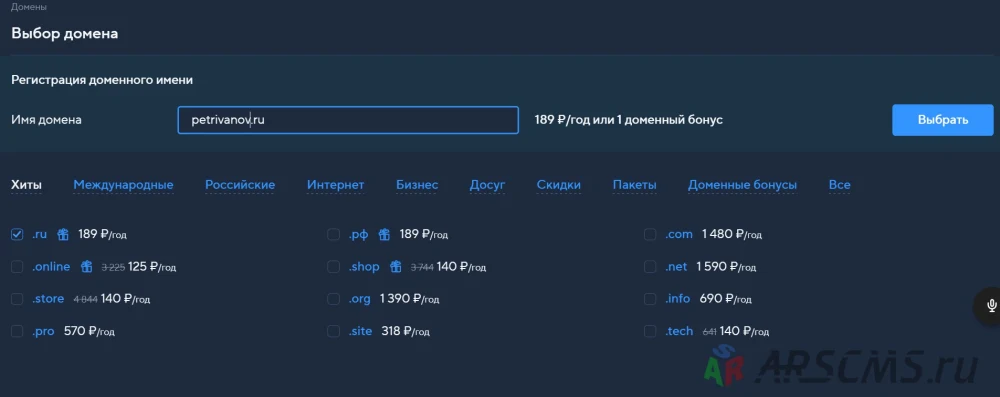Click the '1 480 ₽/год' price for .com
This screenshot has width=1000, height=397.
(732, 234)
